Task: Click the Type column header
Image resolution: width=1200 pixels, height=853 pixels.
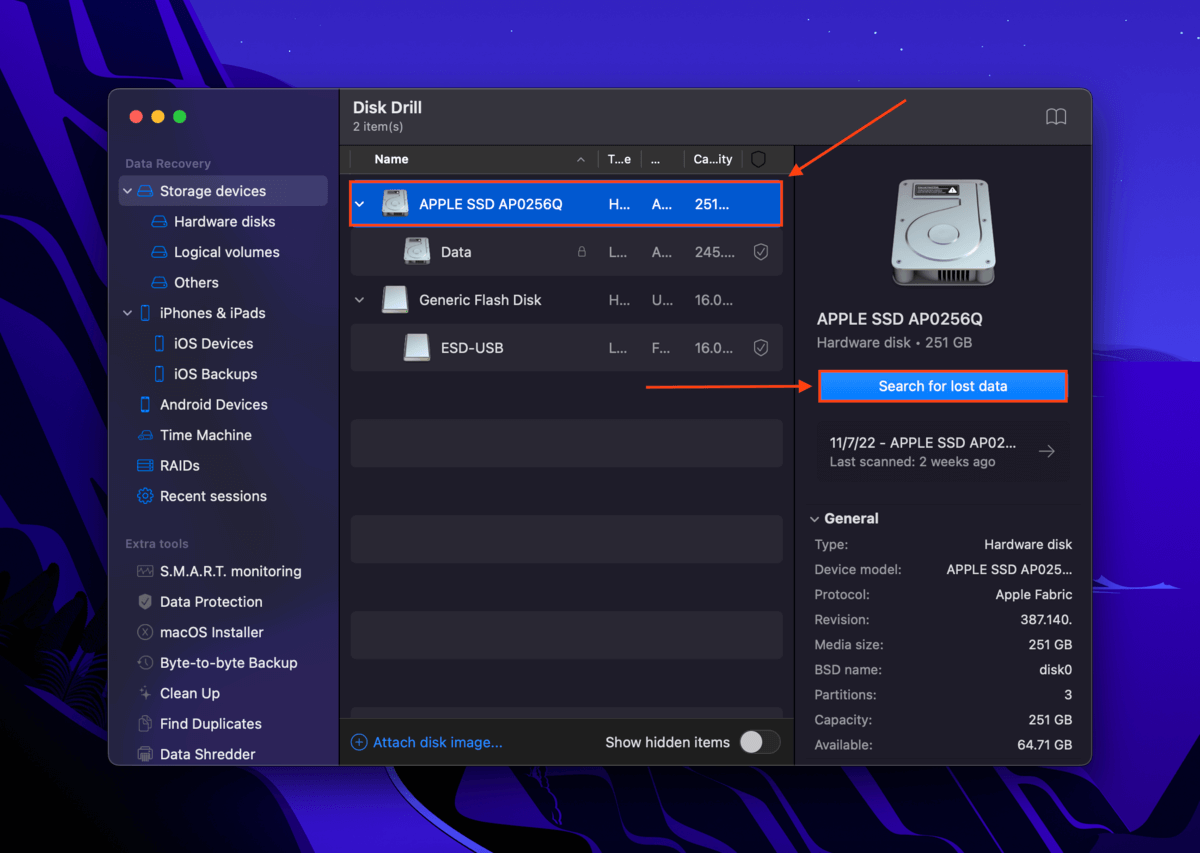Action: [x=620, y=159]
